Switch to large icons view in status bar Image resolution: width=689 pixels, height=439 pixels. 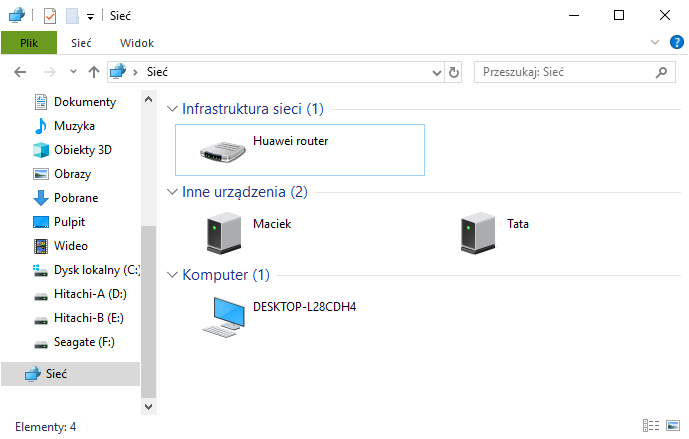click(673, 425)
